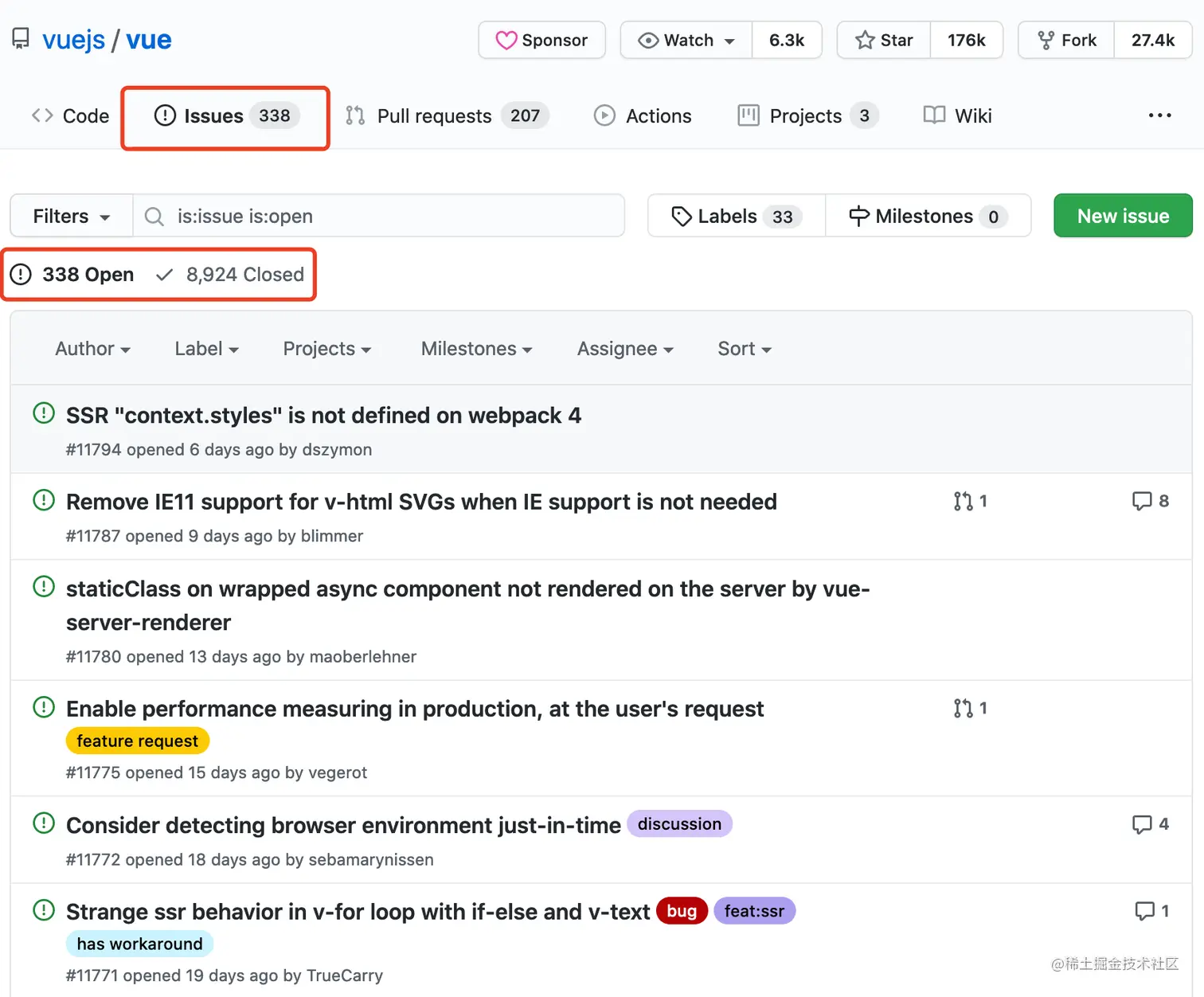View the 176k stargazers count
This screenshot has height=997, width=1204.
point(967,40)
